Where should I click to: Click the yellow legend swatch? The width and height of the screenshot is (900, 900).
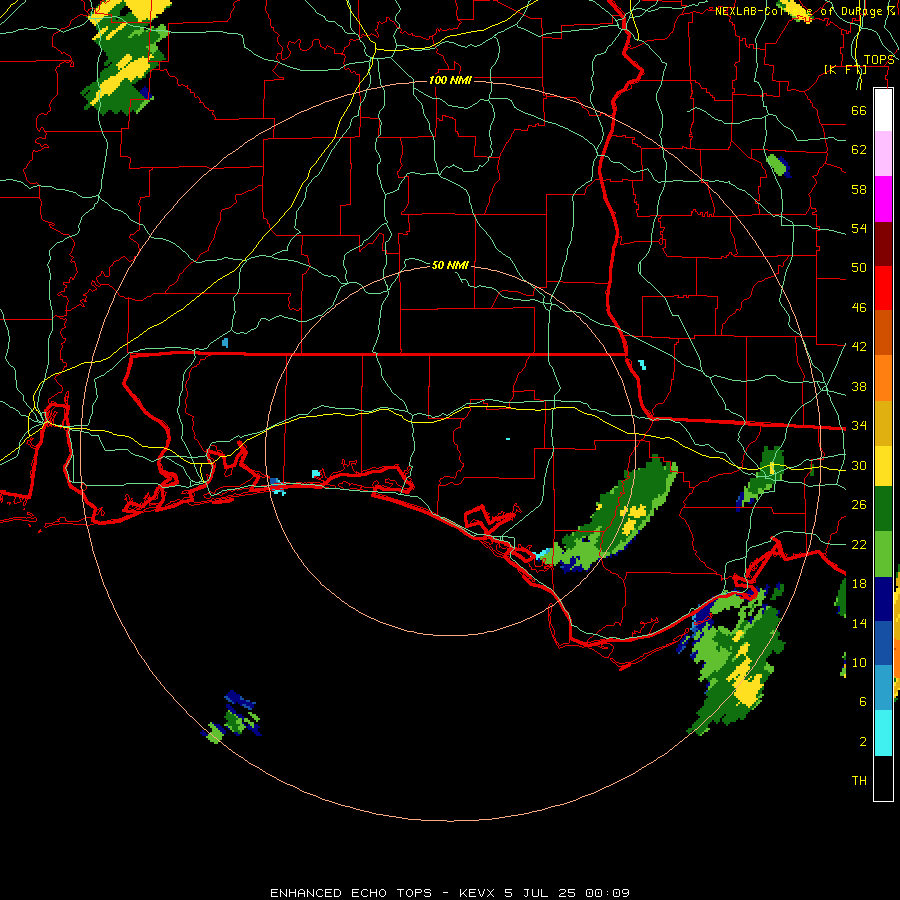tap(883, 466)
